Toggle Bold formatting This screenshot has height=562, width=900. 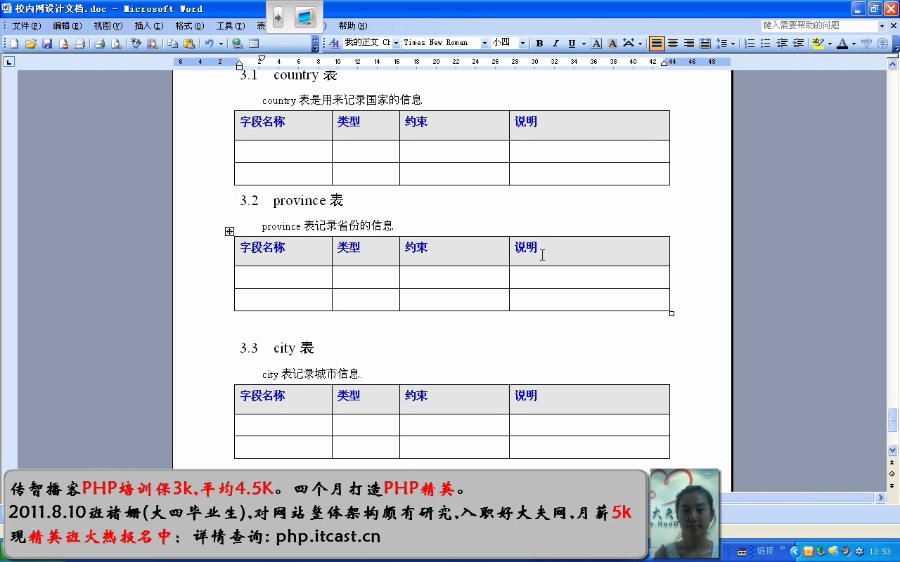pyautogui.click(x=540, y=43)
